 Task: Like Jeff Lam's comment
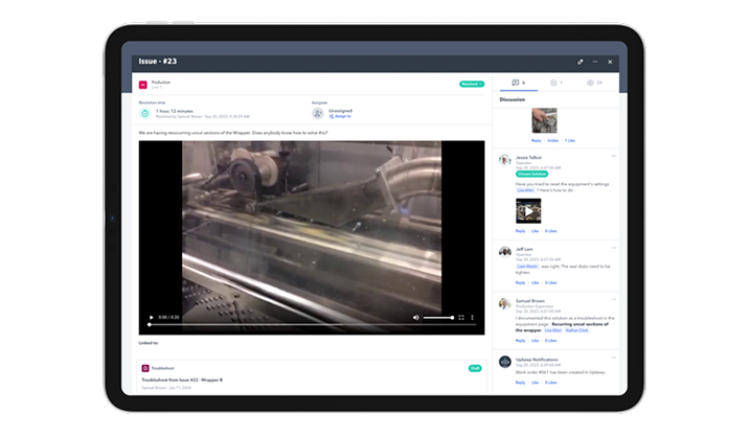coord(535,283)
